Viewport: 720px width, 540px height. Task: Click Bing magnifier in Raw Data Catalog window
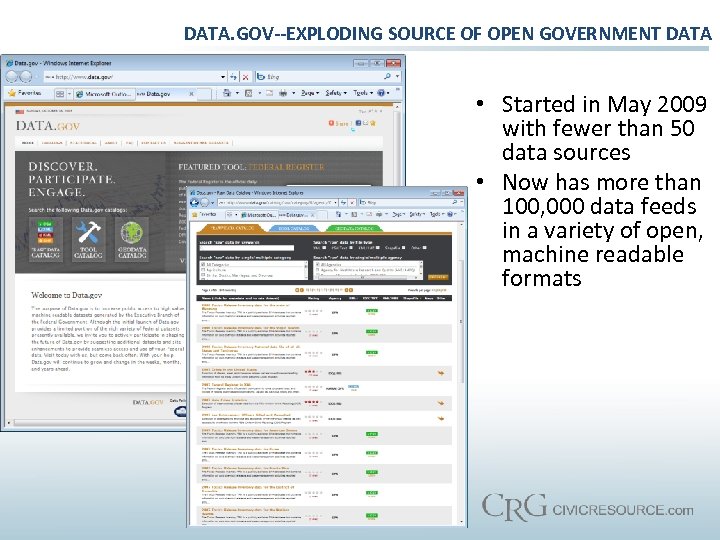pyautogui.click(x=454, y=202)
